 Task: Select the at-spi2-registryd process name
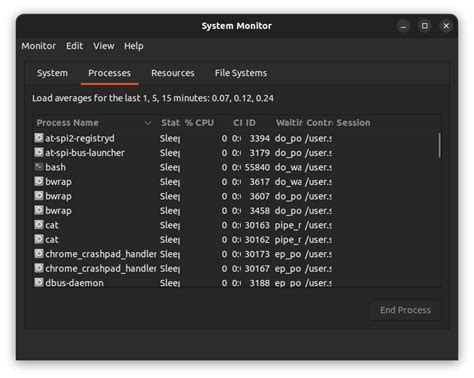(x=80, y=138)
